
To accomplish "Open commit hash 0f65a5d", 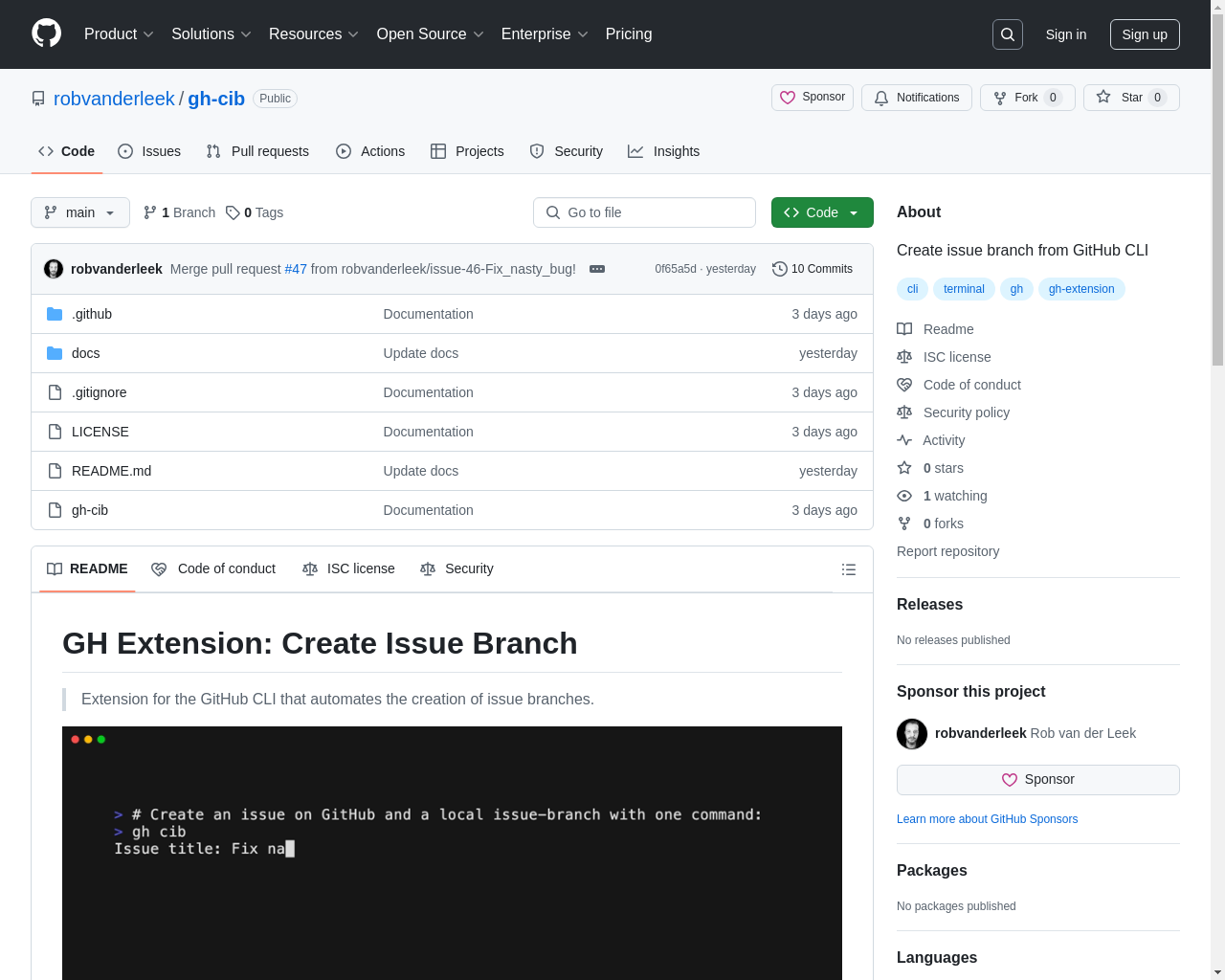I will (x=676, y=269).
